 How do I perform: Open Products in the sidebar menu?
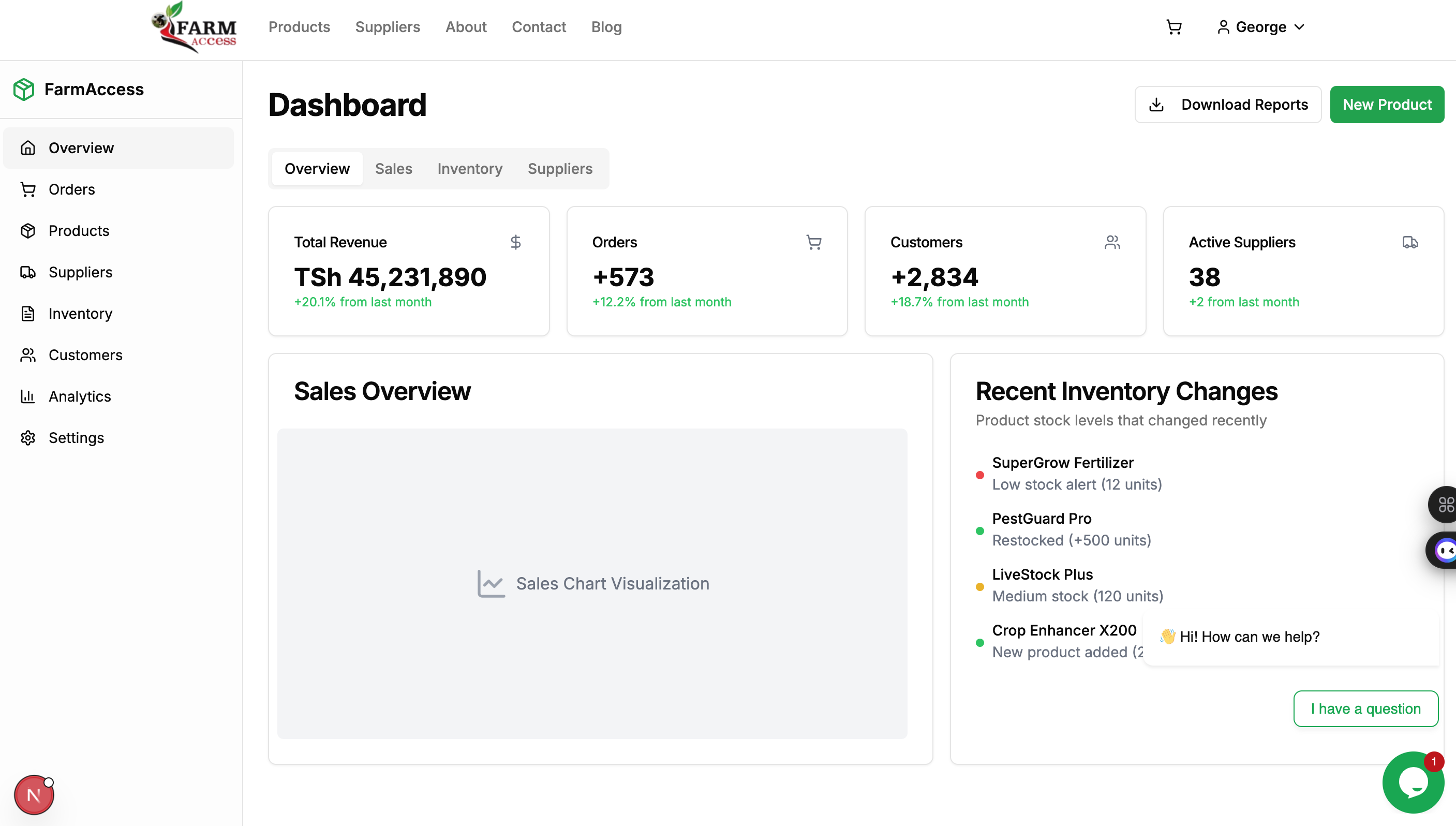(x=118, y=230)
